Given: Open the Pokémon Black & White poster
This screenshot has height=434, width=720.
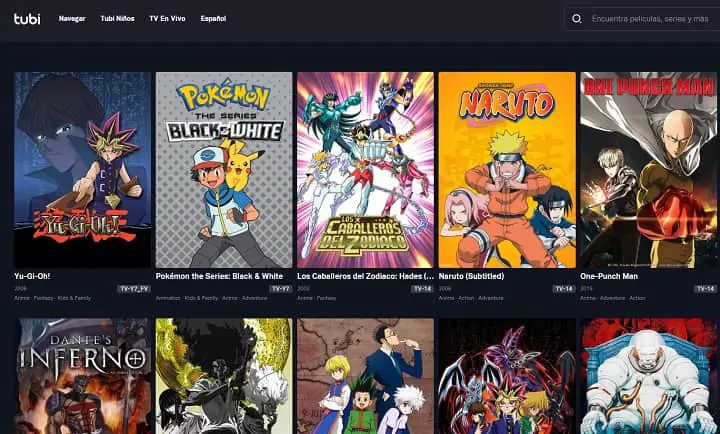Looking at the screenshot, I should click(224, 170).
